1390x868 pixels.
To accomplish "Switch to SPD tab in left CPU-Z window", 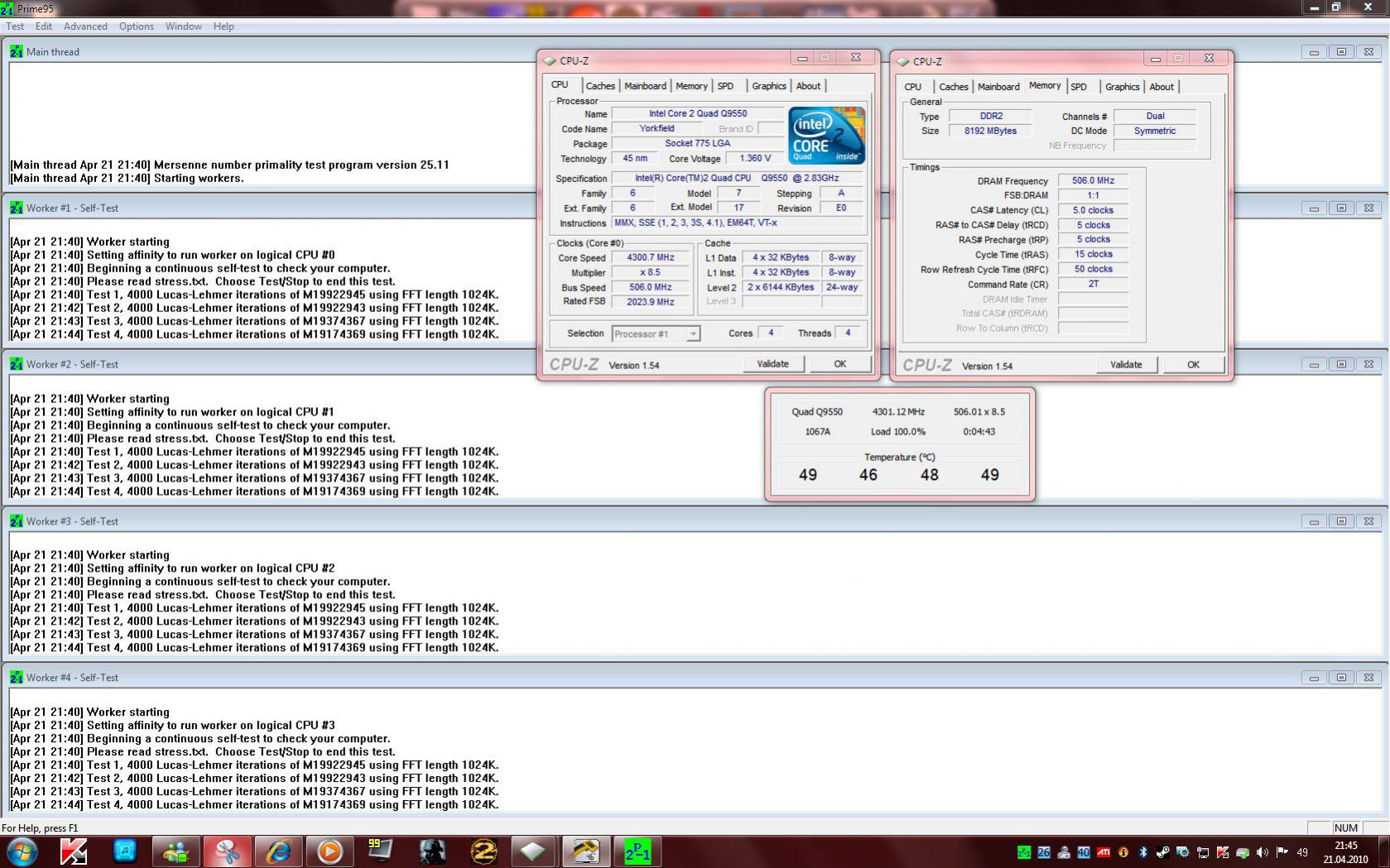I will click(726, 86).
